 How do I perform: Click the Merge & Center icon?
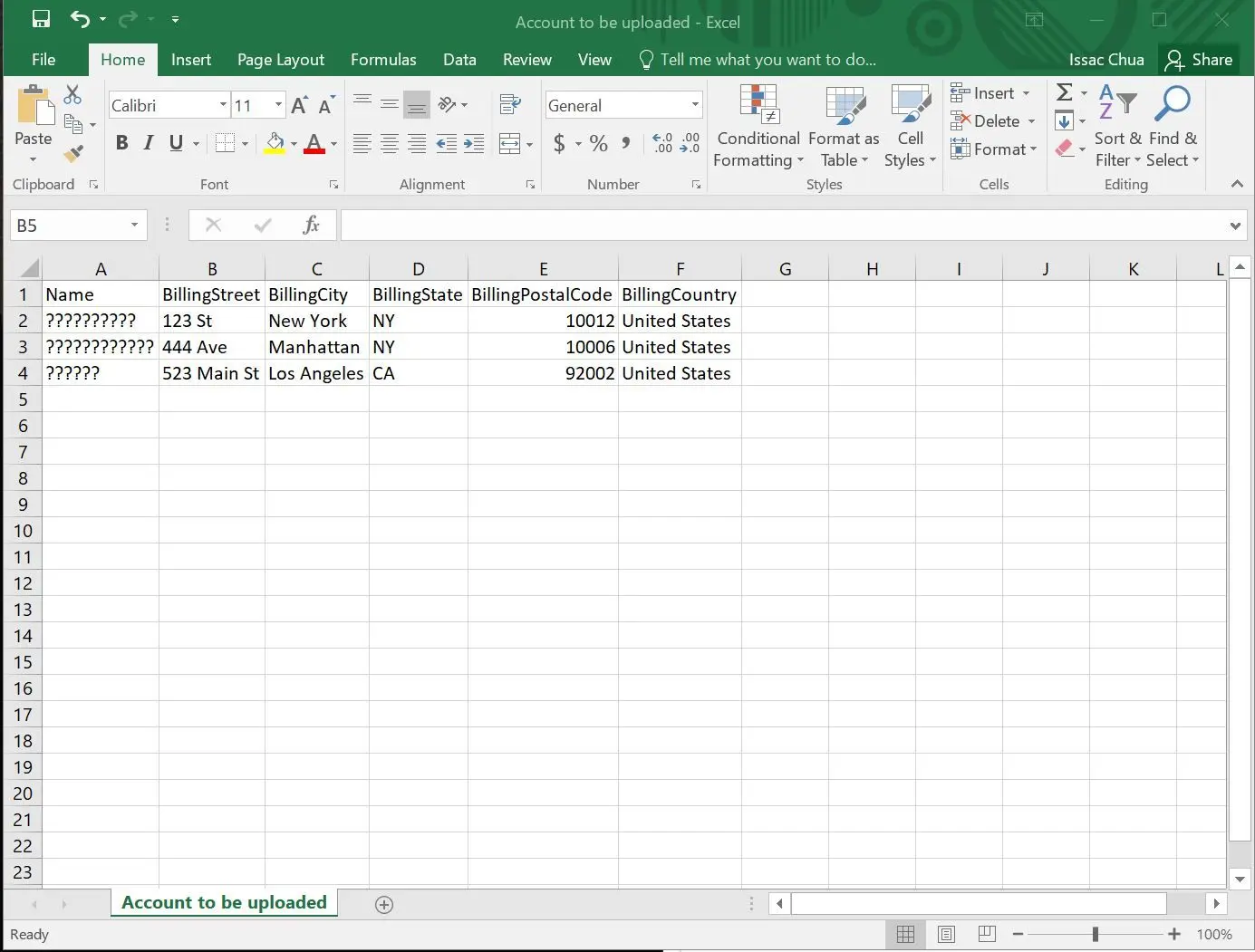(x=510, y=143)
